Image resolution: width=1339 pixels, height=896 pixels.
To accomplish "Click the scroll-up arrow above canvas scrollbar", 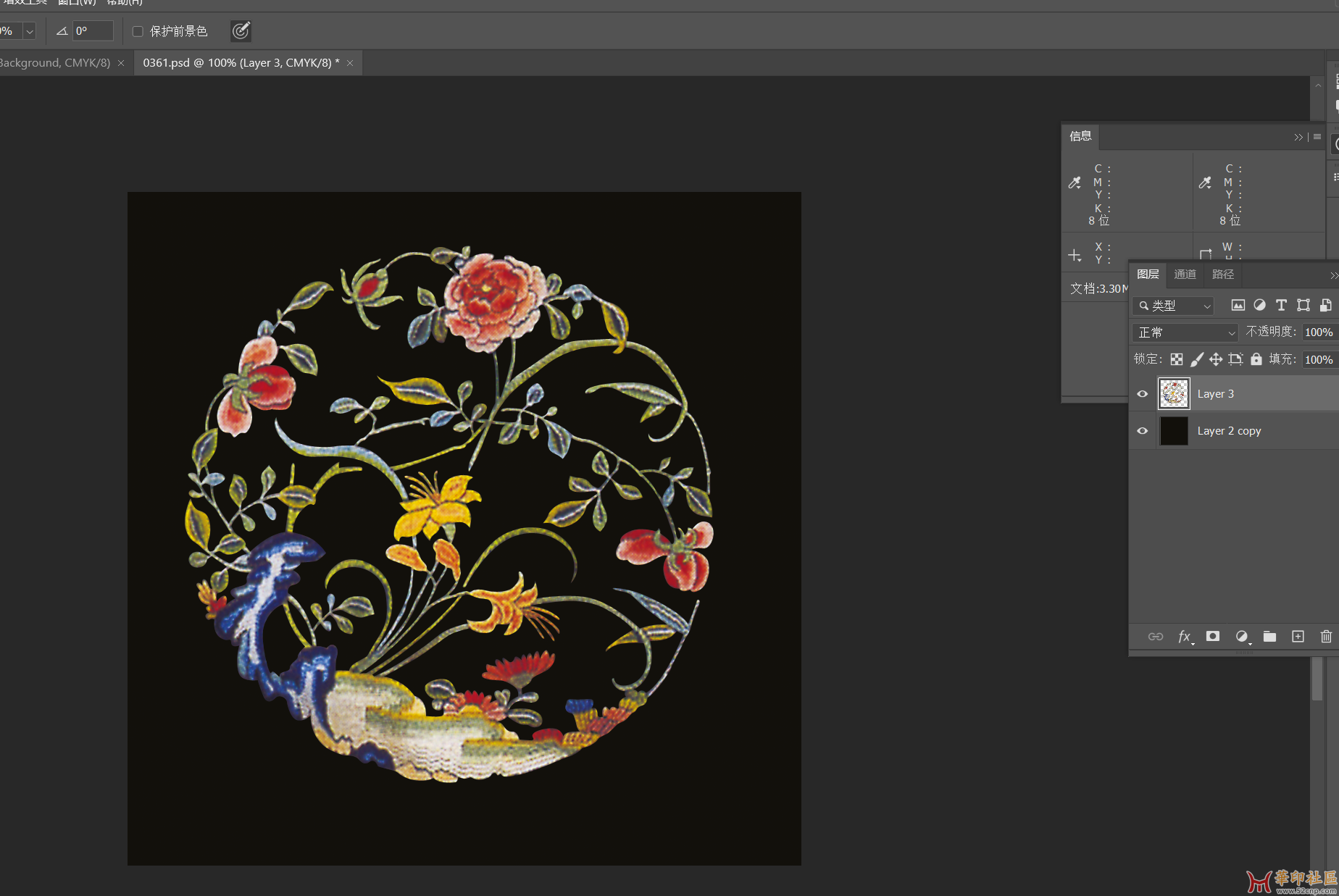I will pyautogui.click(x=1318, y=85).
